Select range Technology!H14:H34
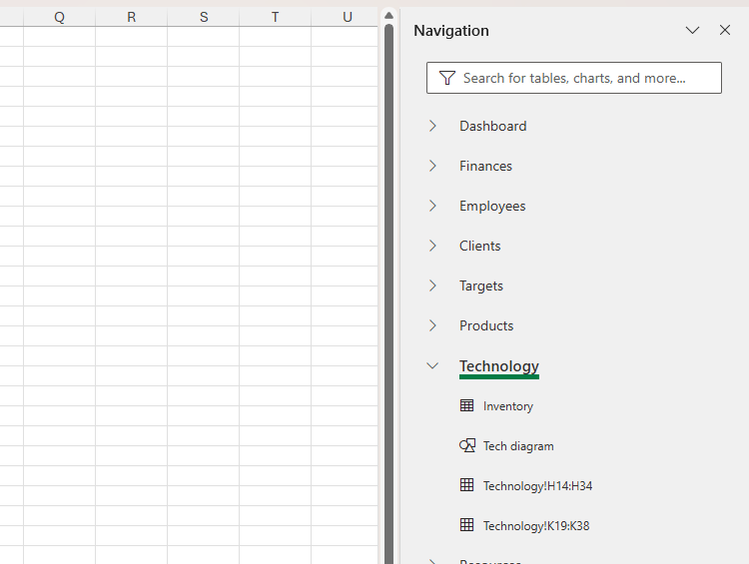Viewport: 749px width, 564px height. click(537, 486)
